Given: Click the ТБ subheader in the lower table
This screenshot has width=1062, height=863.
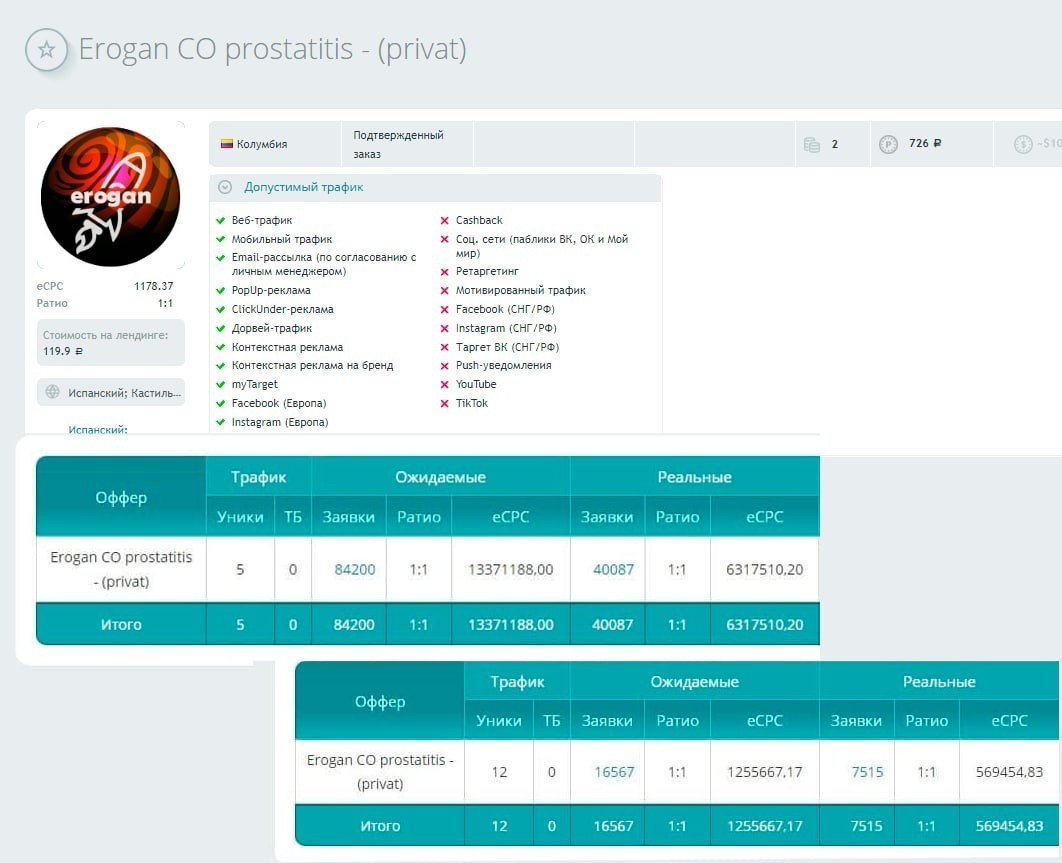Looking at the screenshot, I should coord(552,721).
